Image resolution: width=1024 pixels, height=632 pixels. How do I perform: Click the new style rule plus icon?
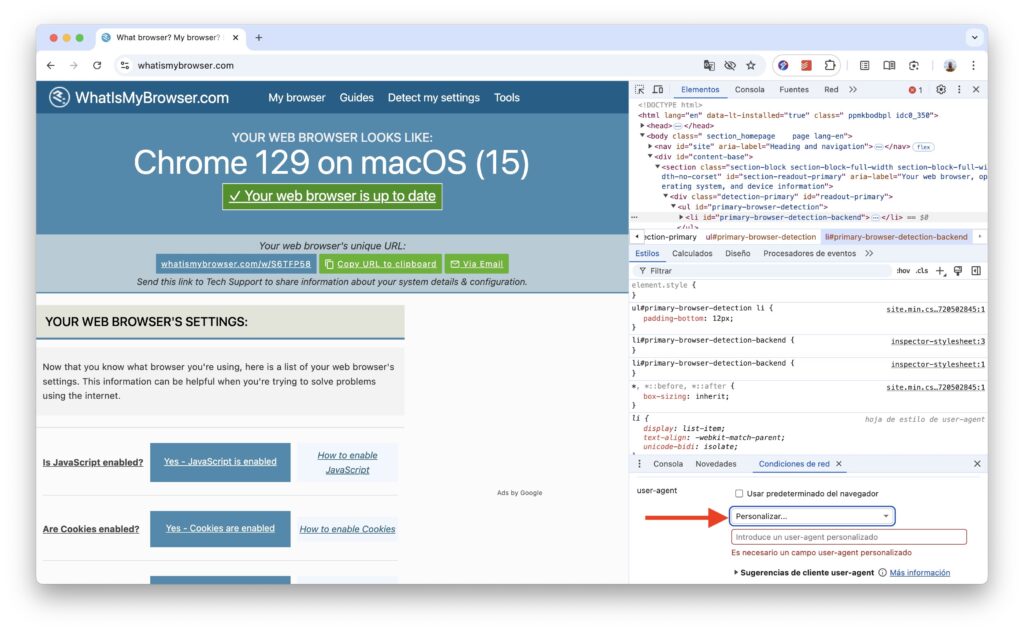pyautogui.click(x=940, y=271)
